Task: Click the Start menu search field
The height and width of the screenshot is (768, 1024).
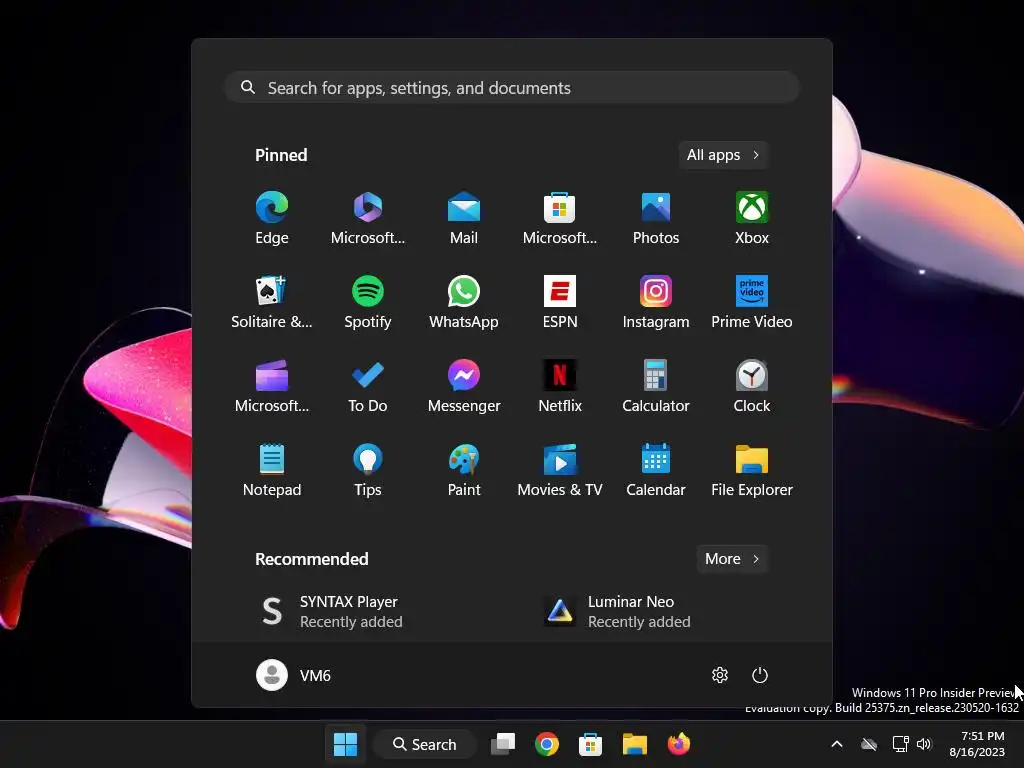Action: pos(512,88)
